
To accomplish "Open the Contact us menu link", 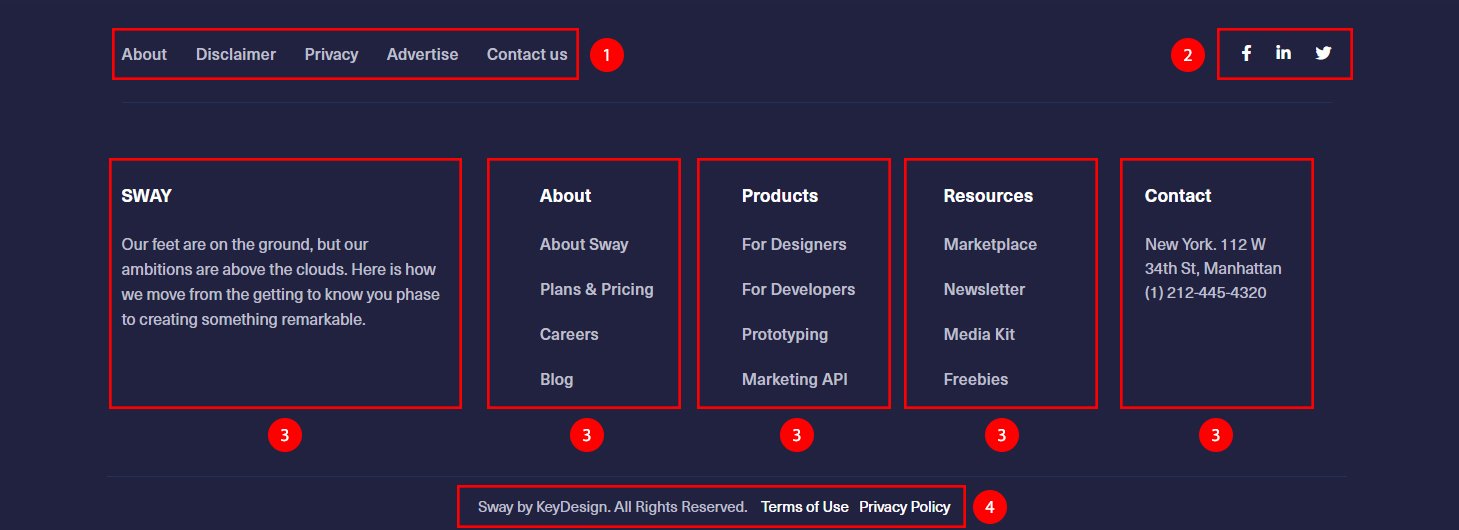I will click(x=526, y=55).
